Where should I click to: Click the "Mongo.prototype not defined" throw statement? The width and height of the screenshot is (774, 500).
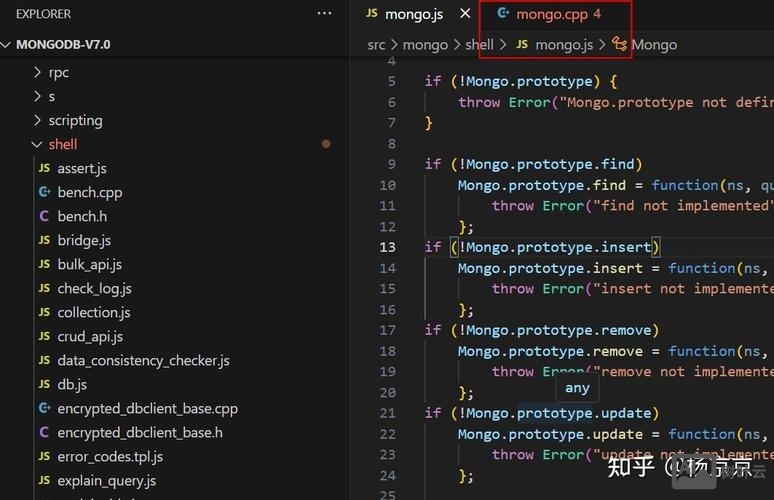[x=616, y=102]
